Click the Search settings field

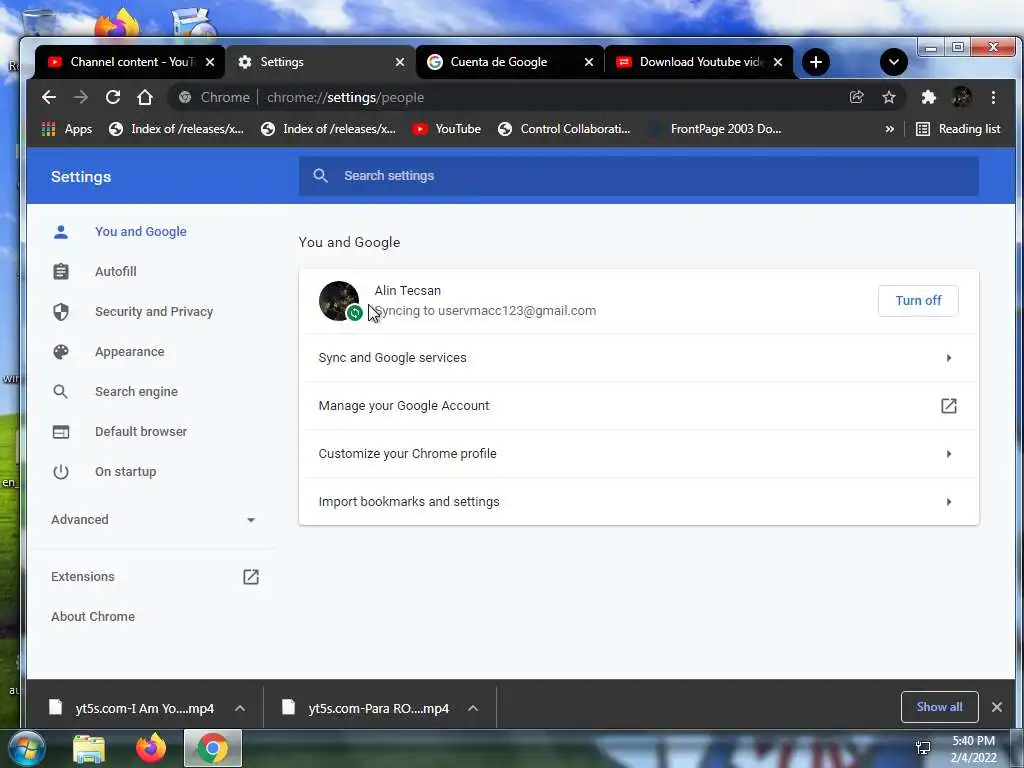coord(639,176)
